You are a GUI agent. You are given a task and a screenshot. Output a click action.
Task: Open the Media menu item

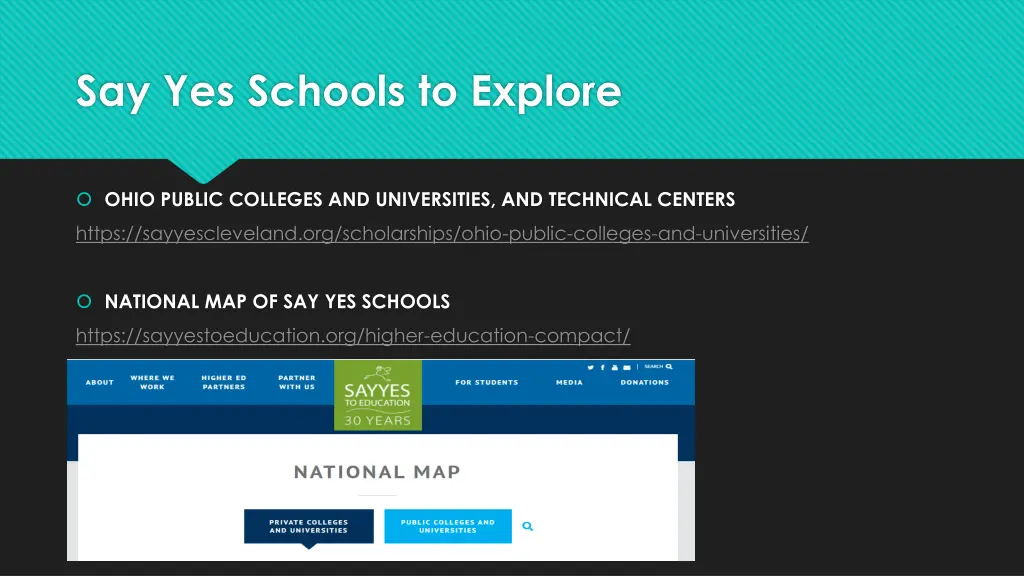tap(569, 383)
